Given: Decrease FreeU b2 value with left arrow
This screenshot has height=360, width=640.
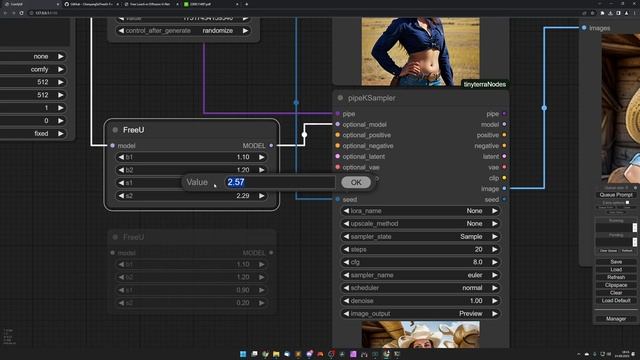Looking at the screenshot, I should pyautogui.click(x=121, y=170).
